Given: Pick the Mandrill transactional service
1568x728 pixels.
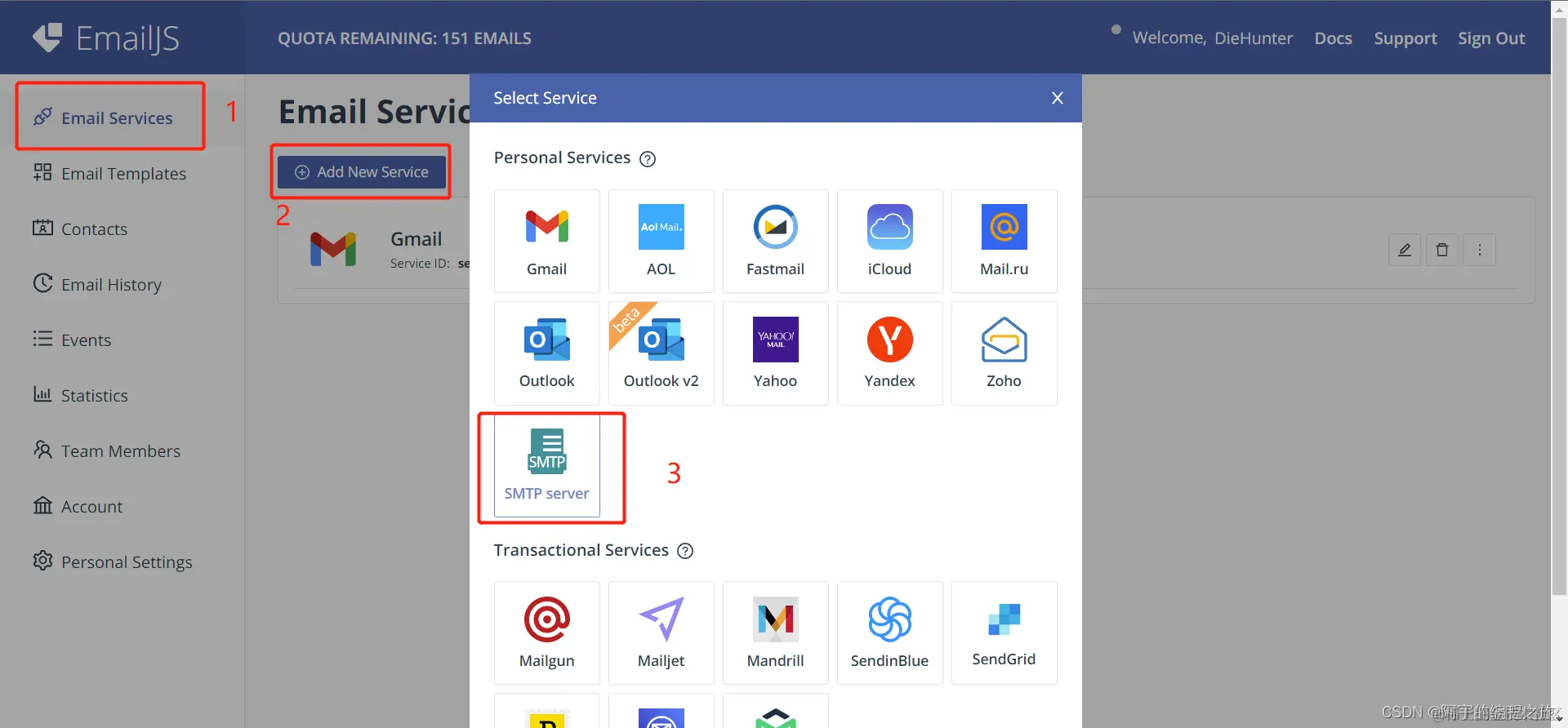Looking at the screenshot, I should point(775,633).
